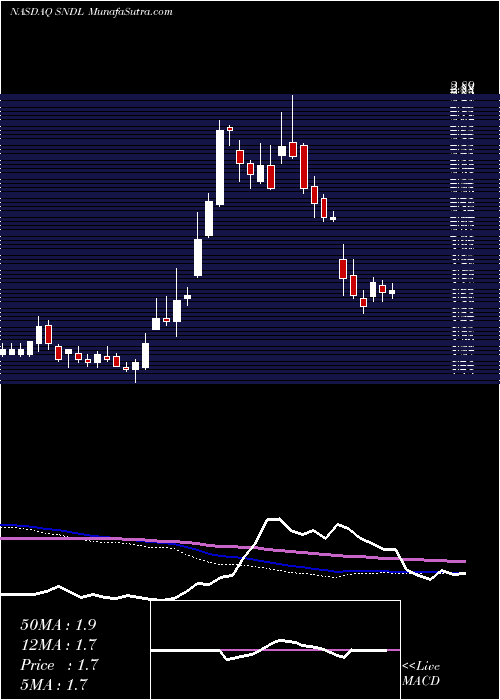Screen dimensions: 500x700
Task: Click the 5MA : 1.7 label
Action: coord(54,684)
